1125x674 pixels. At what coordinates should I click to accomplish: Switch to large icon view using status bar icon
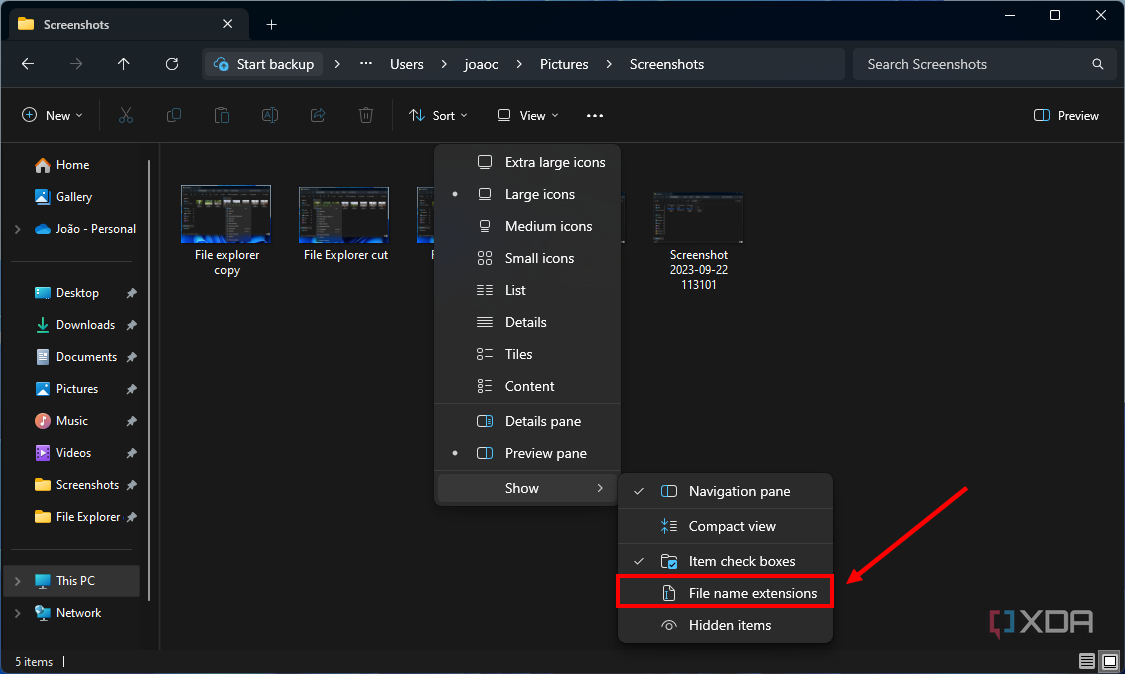click(x=1110, y=661)
